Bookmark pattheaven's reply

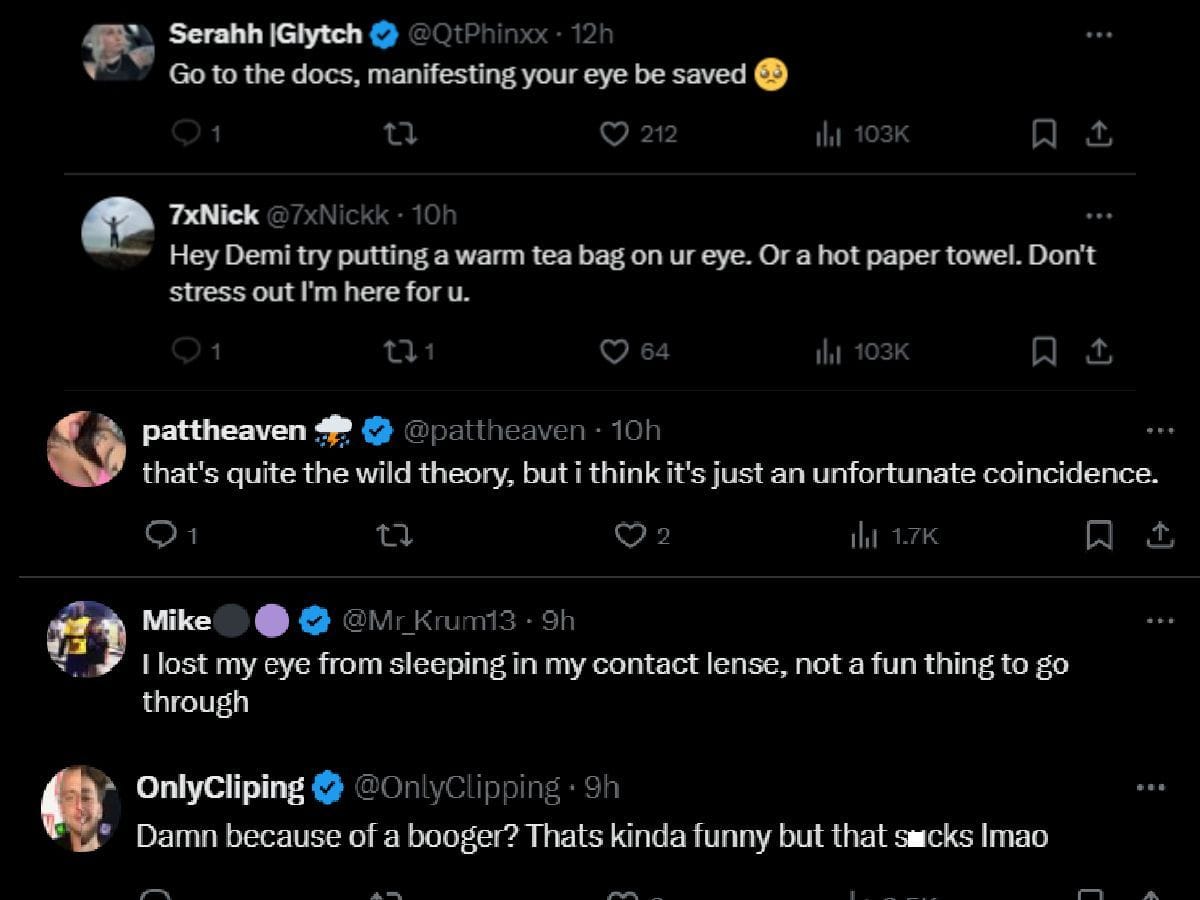tap(1099, 536)
